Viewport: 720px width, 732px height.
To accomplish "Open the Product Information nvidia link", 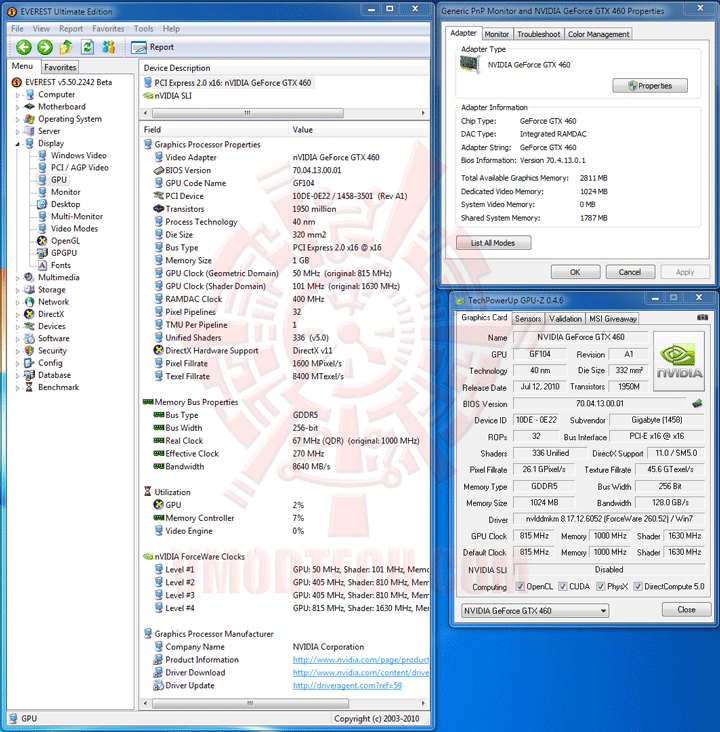I will (x=360, y=660).
